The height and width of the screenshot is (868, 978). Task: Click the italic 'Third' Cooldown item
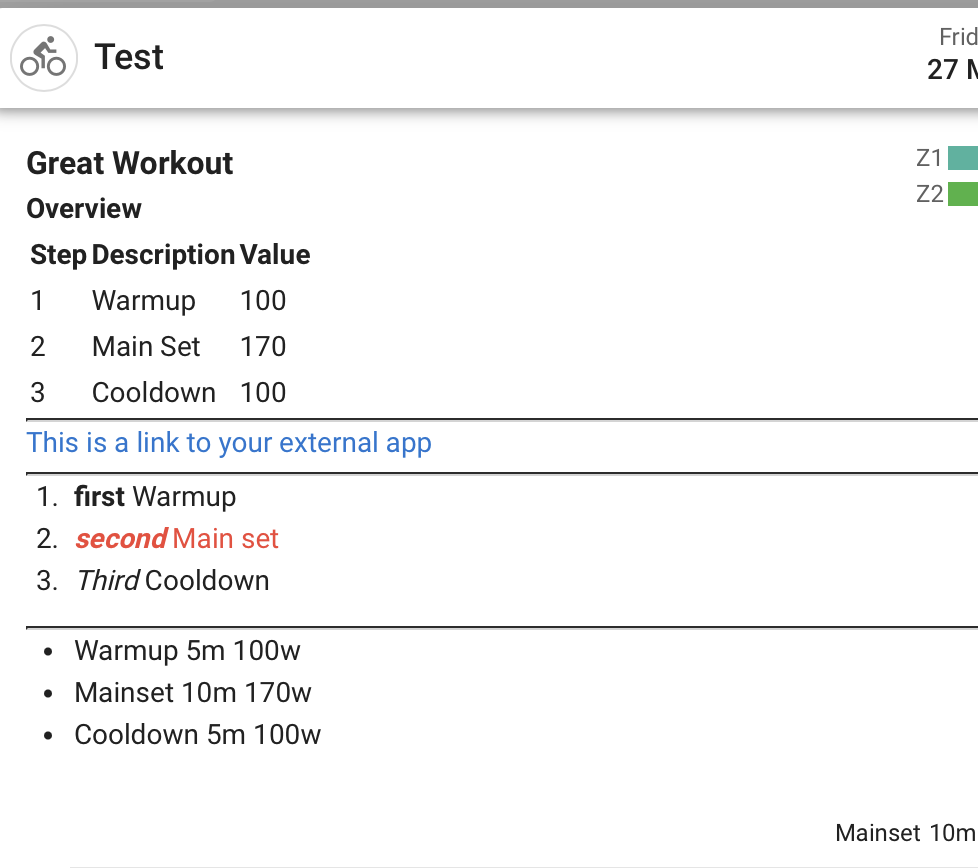coord(173,581)
